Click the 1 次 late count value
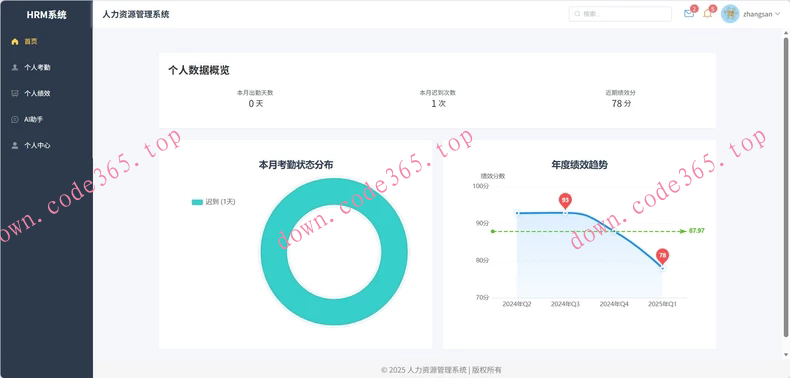The width and height of the screenshot is (790, 378). click(438, 104)
